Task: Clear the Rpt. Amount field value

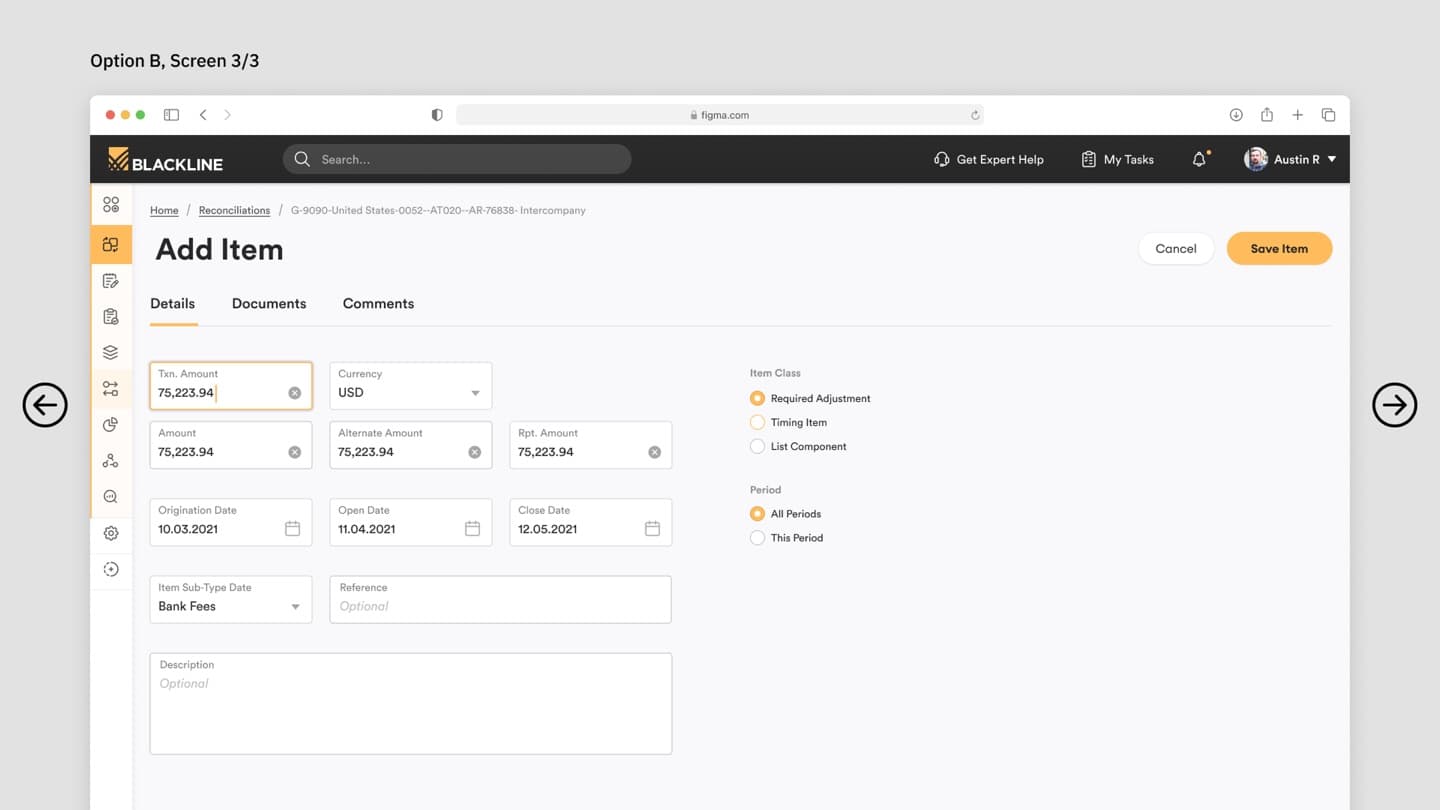Action: (x=655, y=452)
